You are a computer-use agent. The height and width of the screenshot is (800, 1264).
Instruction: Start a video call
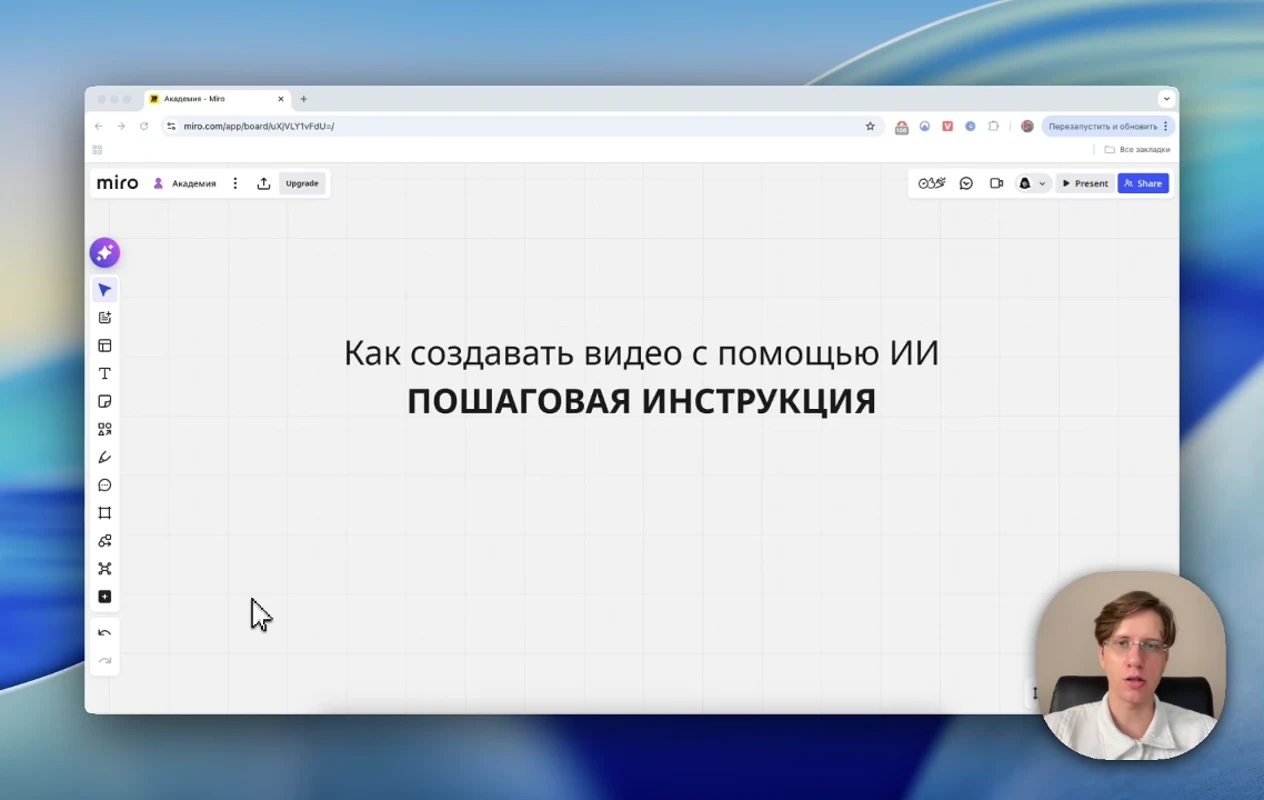(x=996, y=183)
